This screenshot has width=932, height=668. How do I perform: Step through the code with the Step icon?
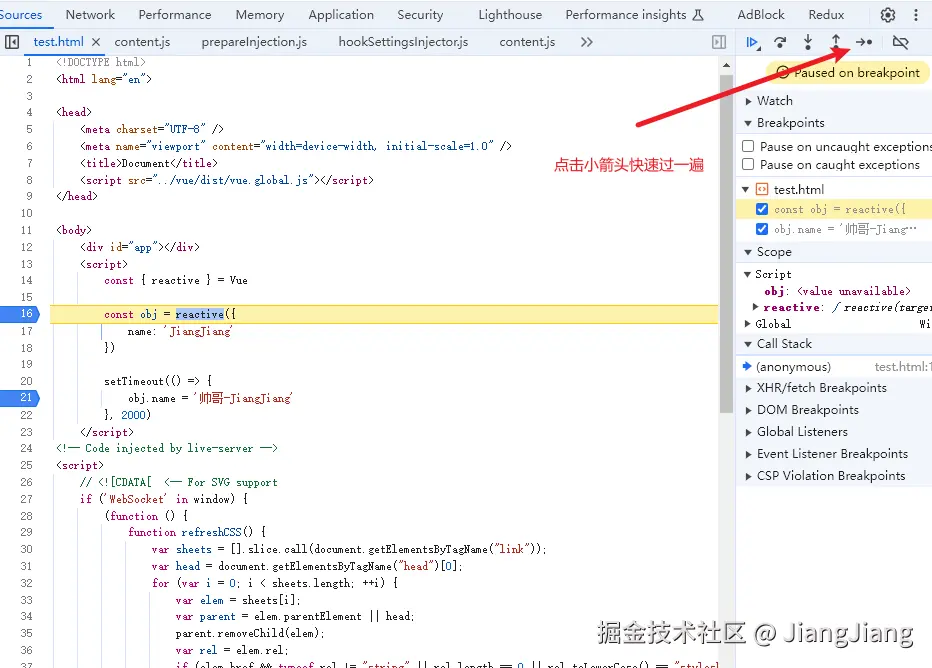[864, 42]
